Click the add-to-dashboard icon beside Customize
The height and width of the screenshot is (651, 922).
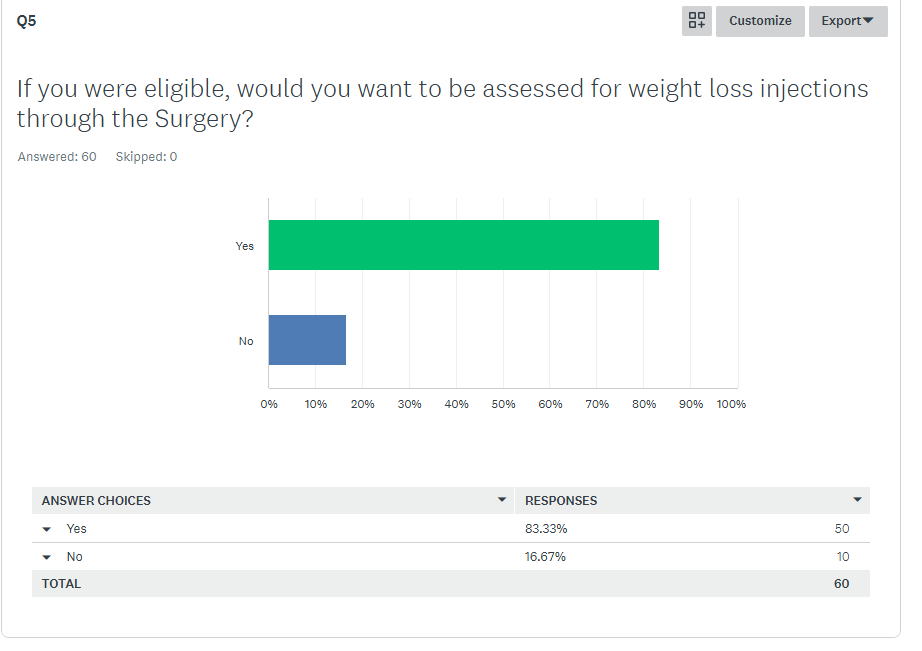click(697, 21)
